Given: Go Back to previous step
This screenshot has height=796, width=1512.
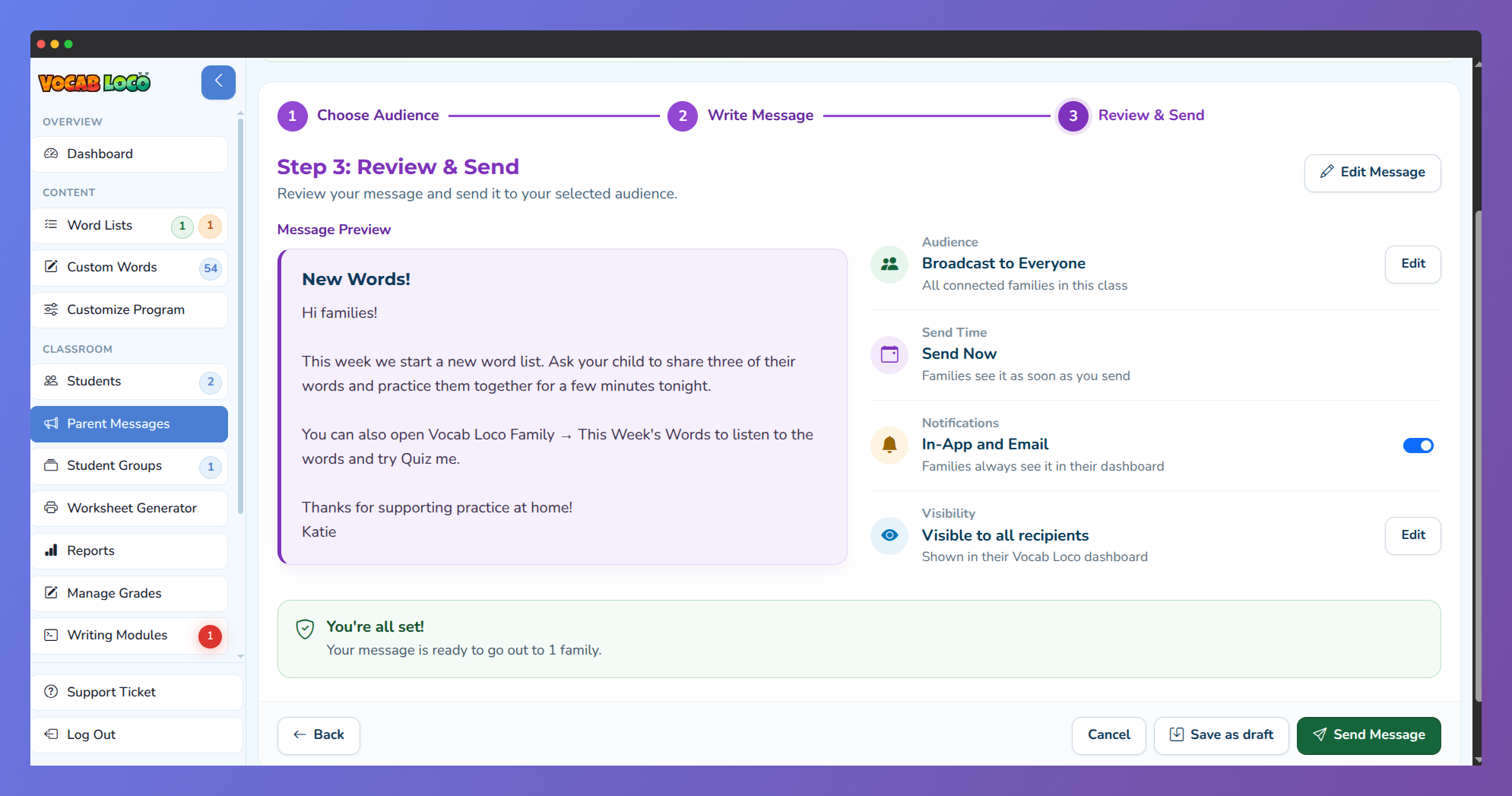Looking at the screenshot, I should click(x=319, y=736).
